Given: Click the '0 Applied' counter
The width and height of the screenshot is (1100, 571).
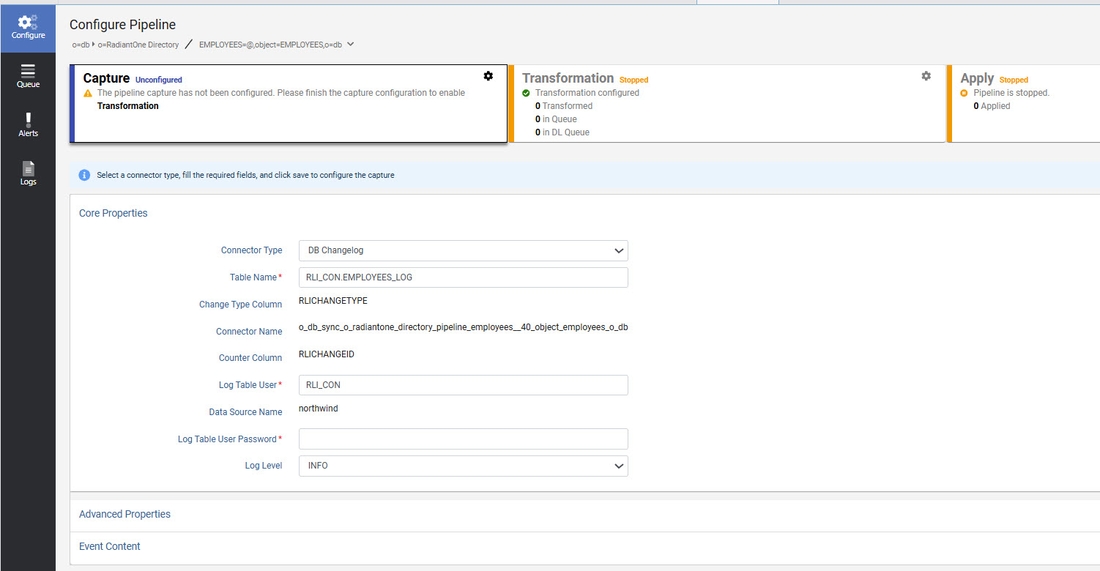Looking at the screenshot, I should [x=991, y=106].
